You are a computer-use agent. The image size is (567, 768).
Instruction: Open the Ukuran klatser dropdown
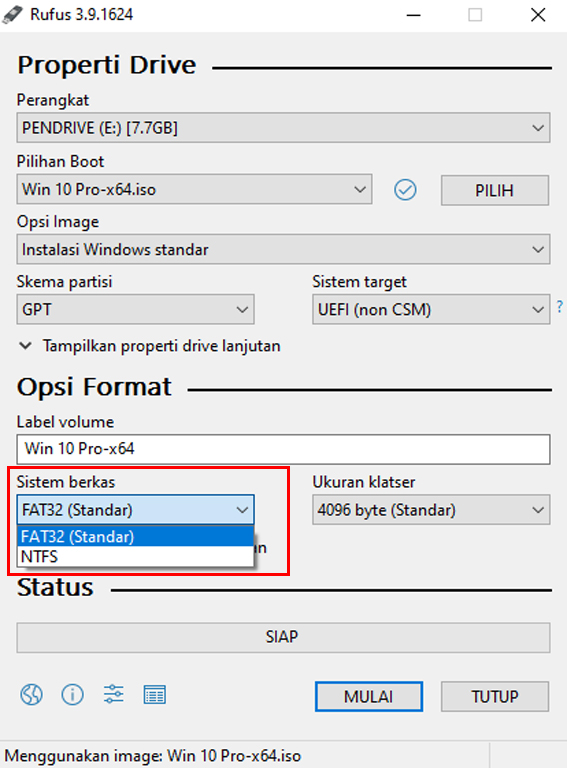click(431, 510)
